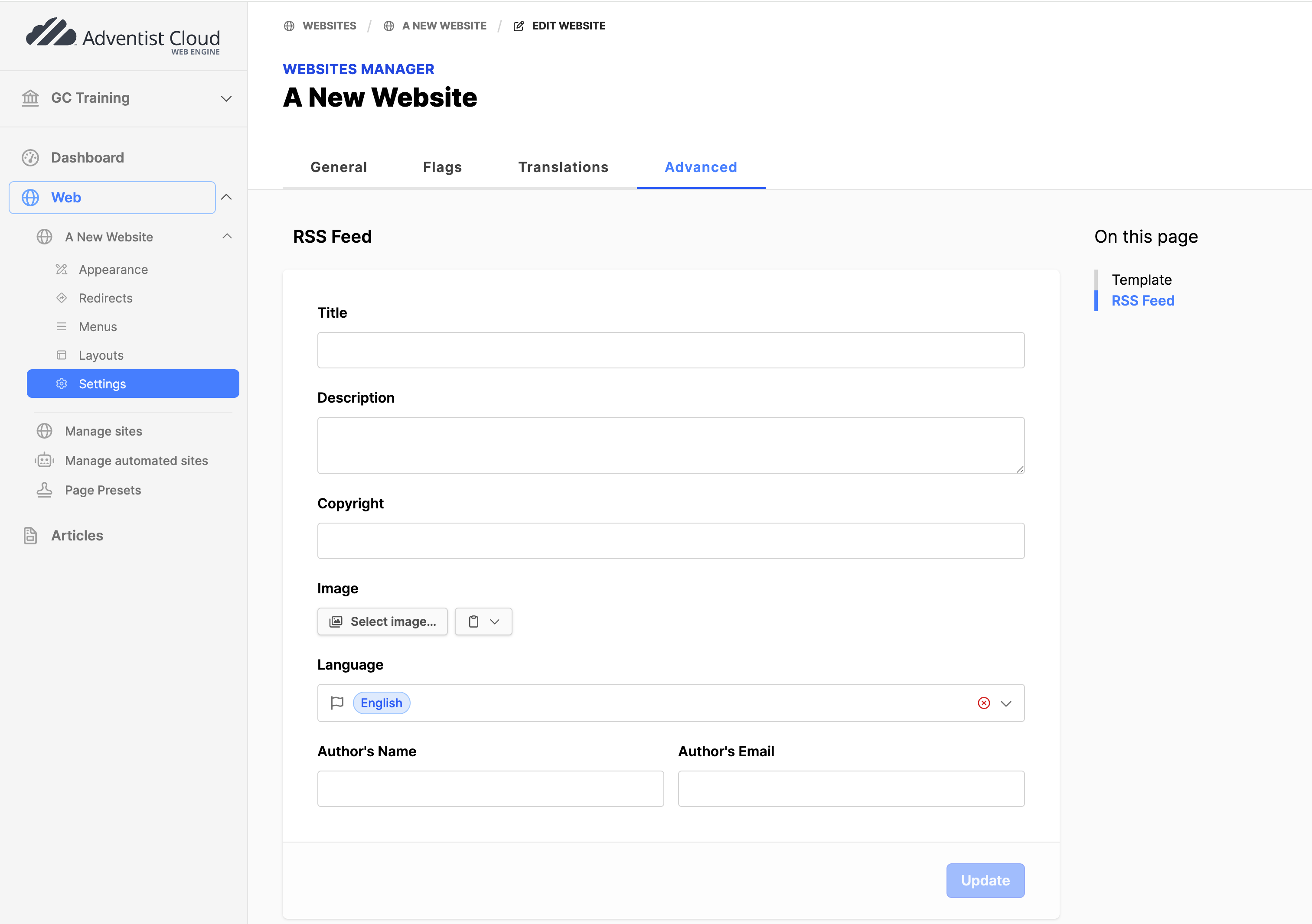Jump to Template section link
Screen dimensions: 1312x924
click(x=1141, y=280)
